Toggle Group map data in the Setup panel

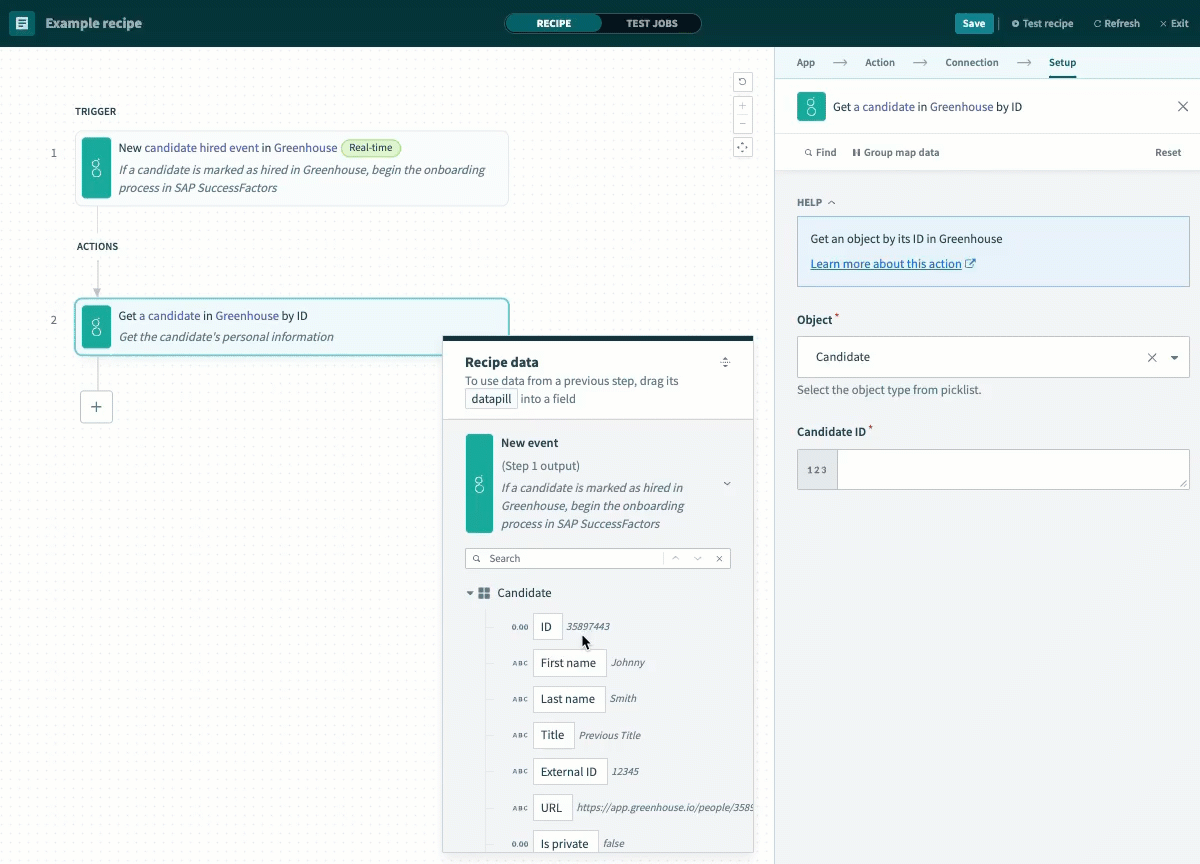pos(895,152)
